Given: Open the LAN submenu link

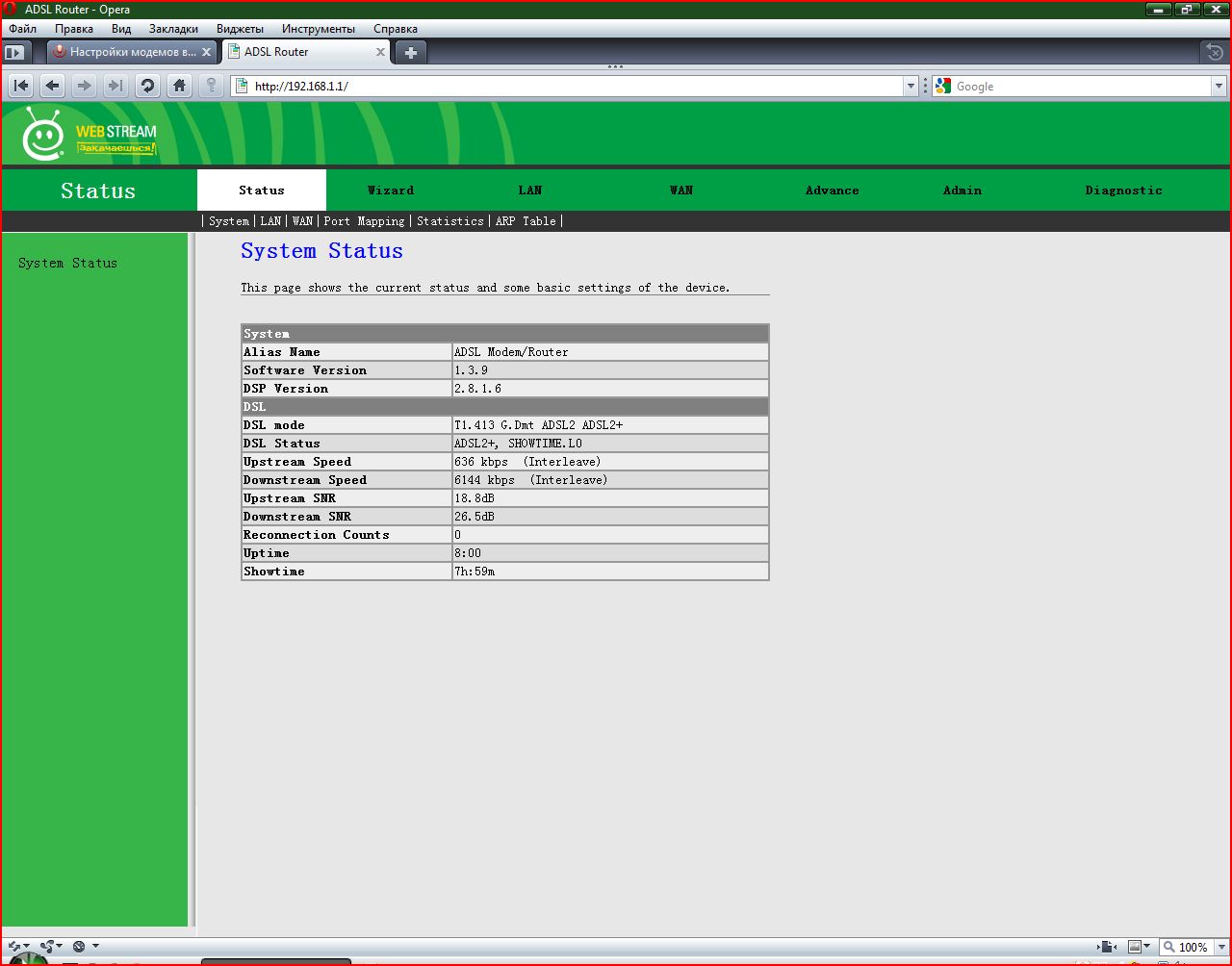Looking at the screenshot, I should pos(271,221).
